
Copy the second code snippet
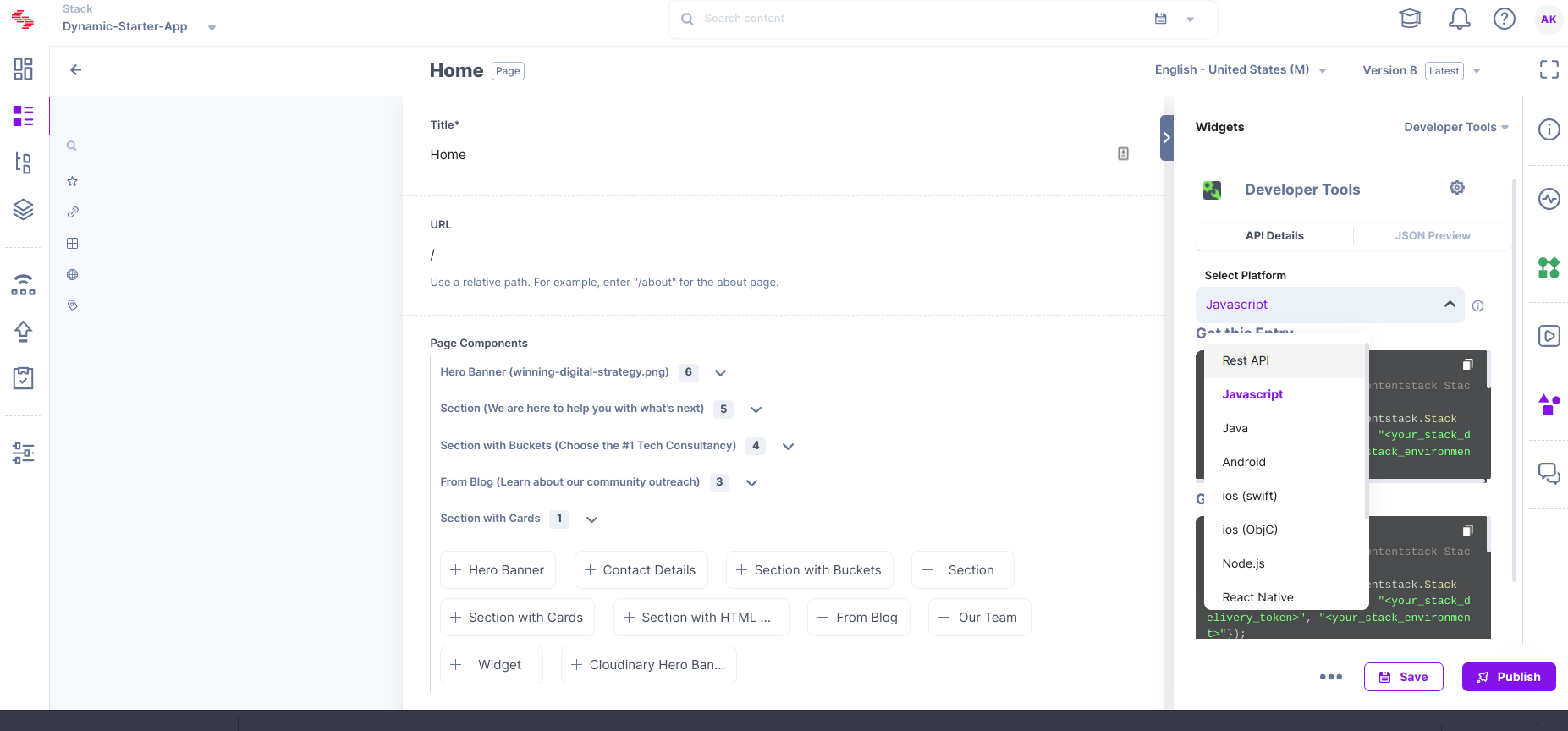tap(1468, 530)
